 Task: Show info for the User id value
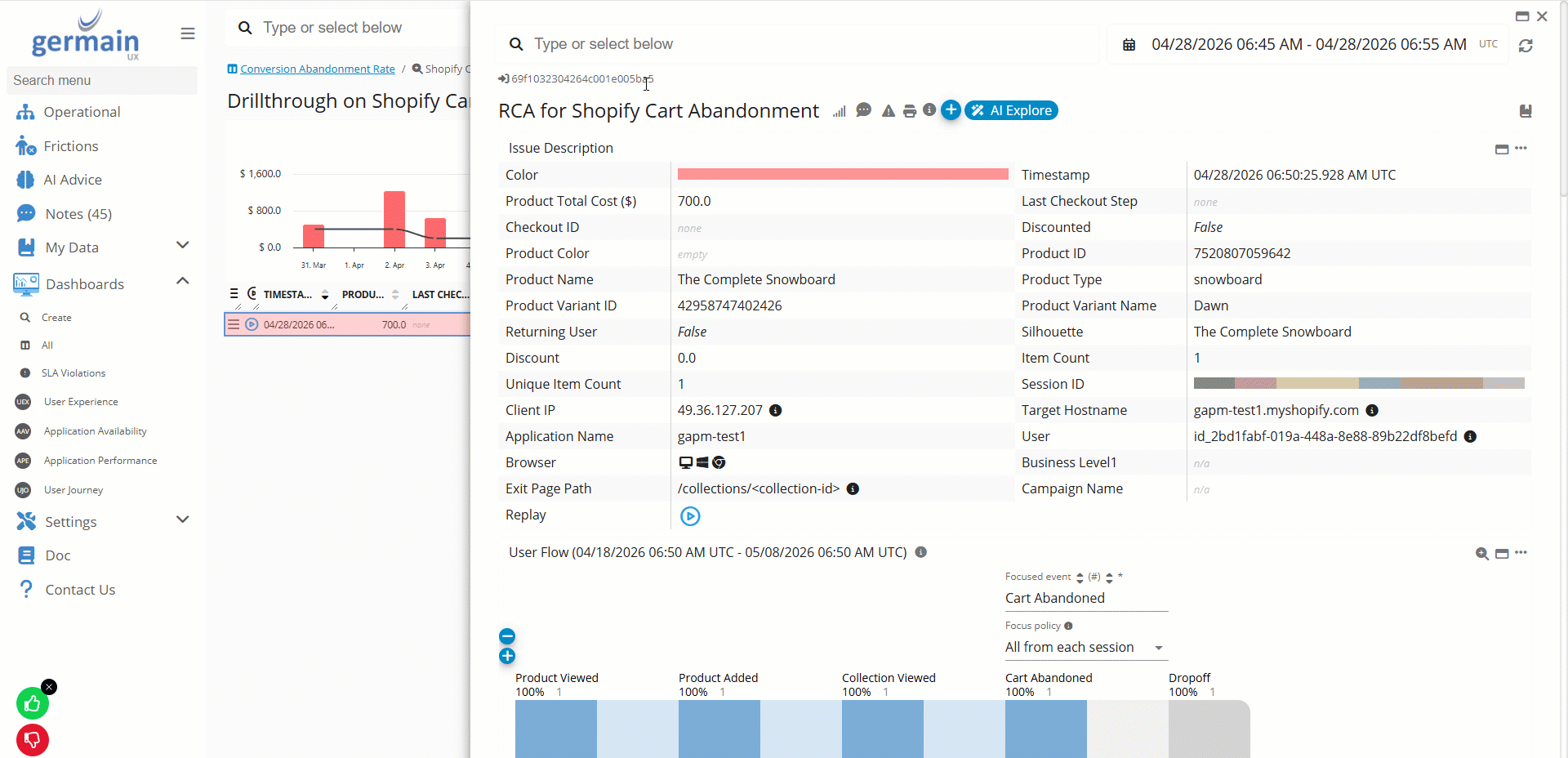click(x=1470, y=436)
